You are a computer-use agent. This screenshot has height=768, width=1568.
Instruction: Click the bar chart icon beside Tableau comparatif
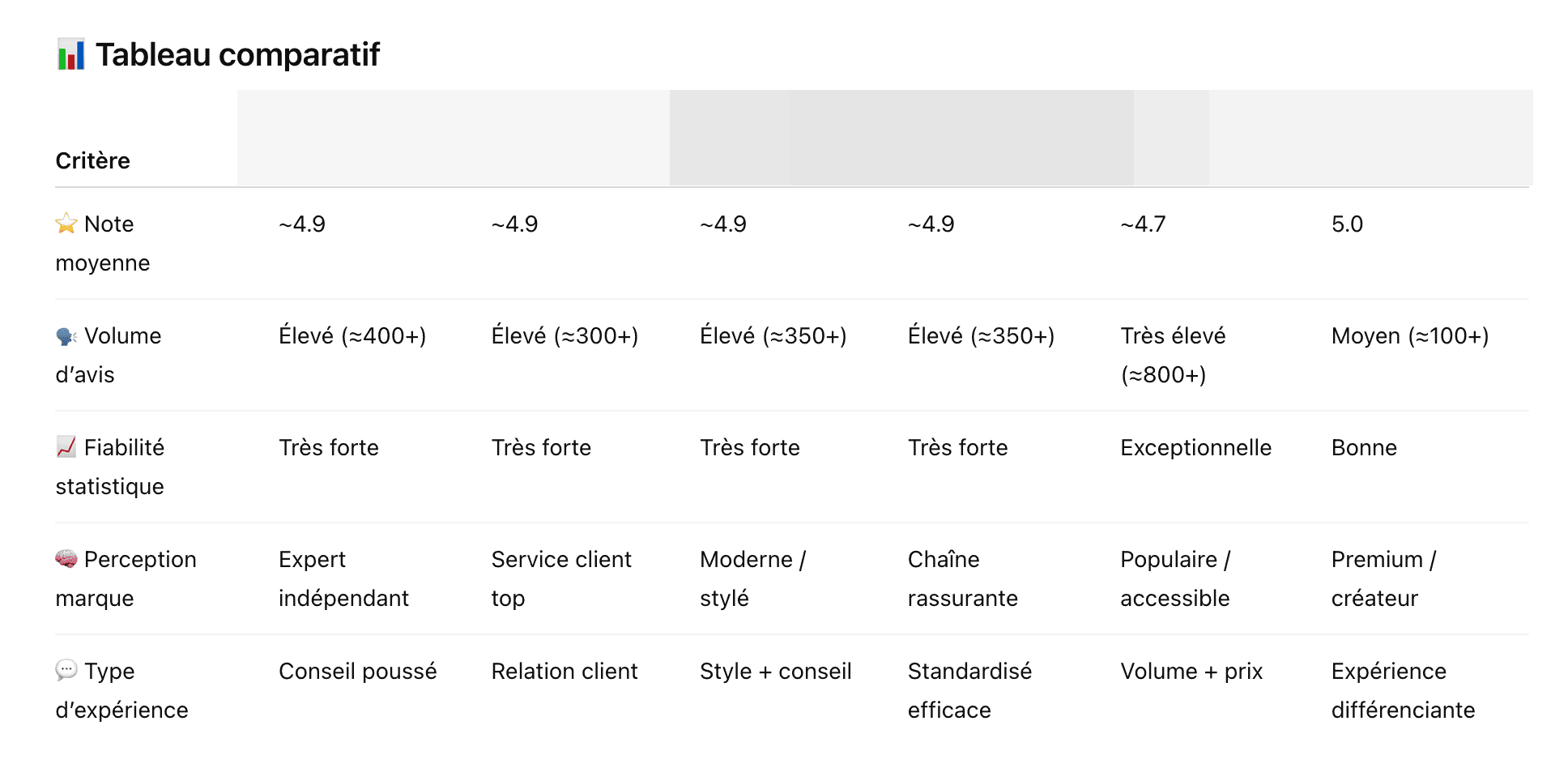pyautogui.click(x=70, y=54)
